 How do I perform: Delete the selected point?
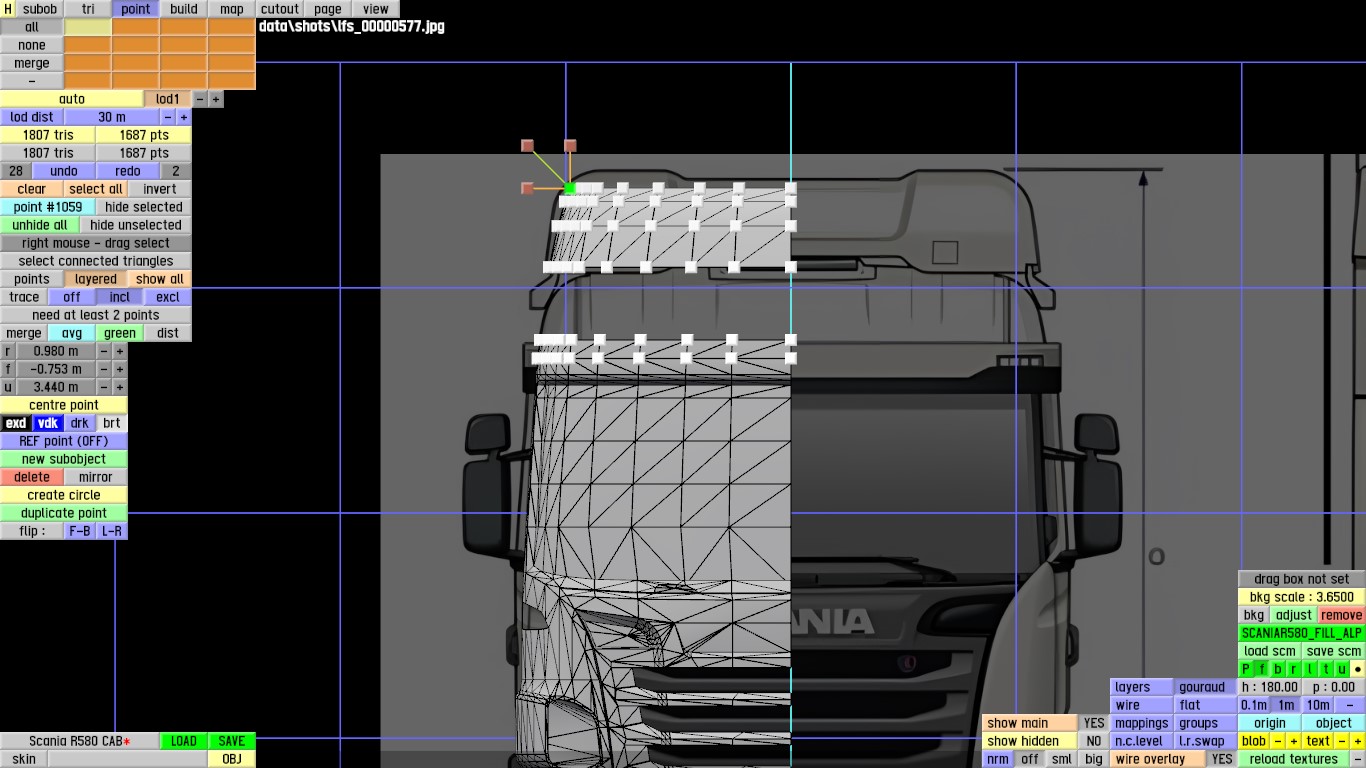tap(32, 477)
